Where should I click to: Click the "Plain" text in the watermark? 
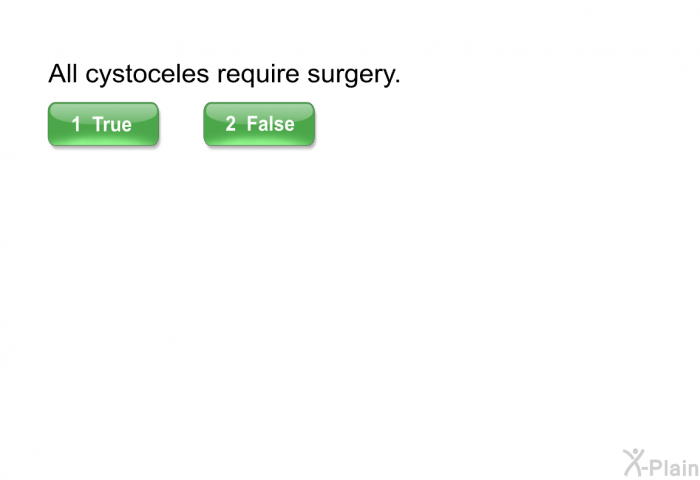(x=674, y=467)
